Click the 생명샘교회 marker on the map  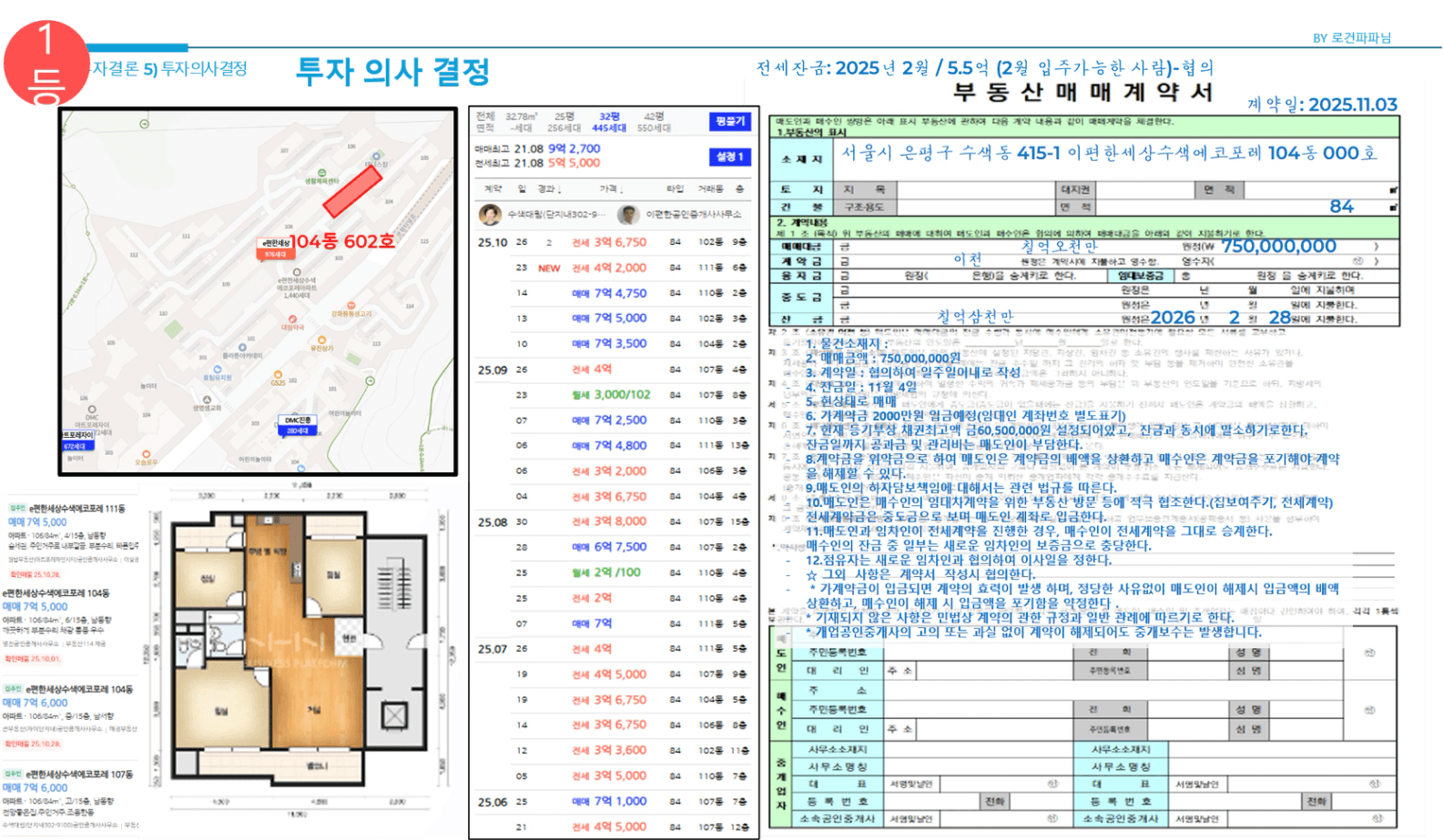point(207,403)
